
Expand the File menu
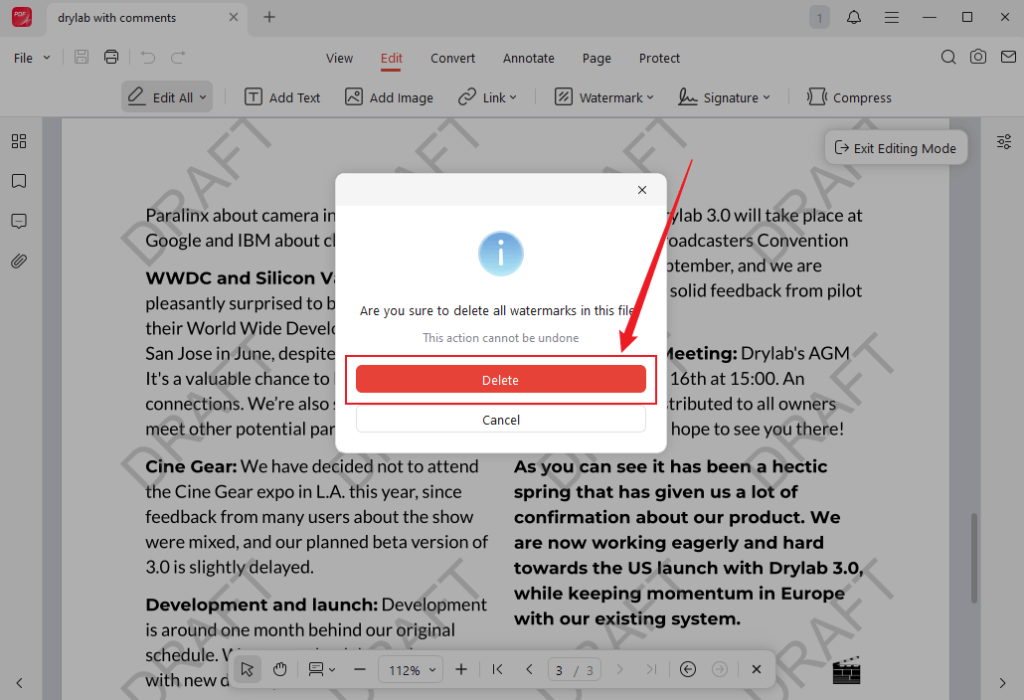30,57
